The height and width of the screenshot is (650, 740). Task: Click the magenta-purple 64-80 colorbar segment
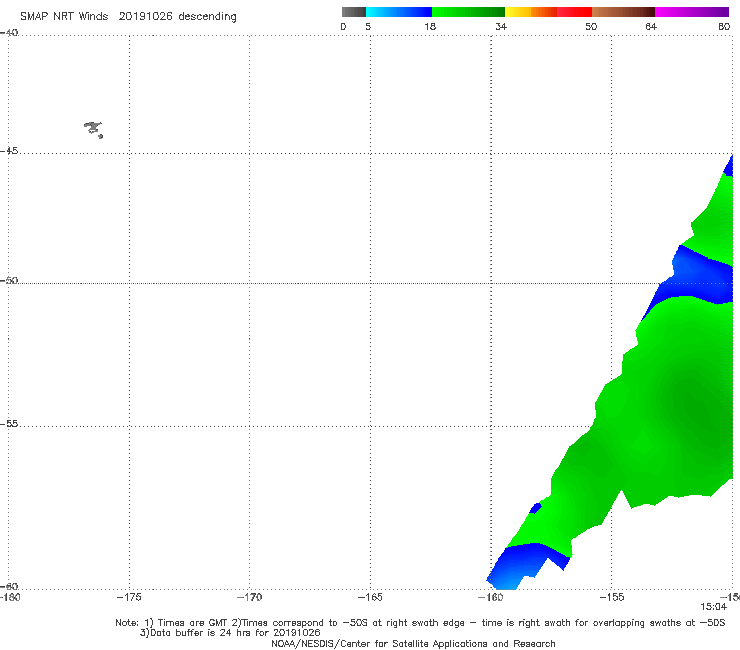(x=692, y=12)
